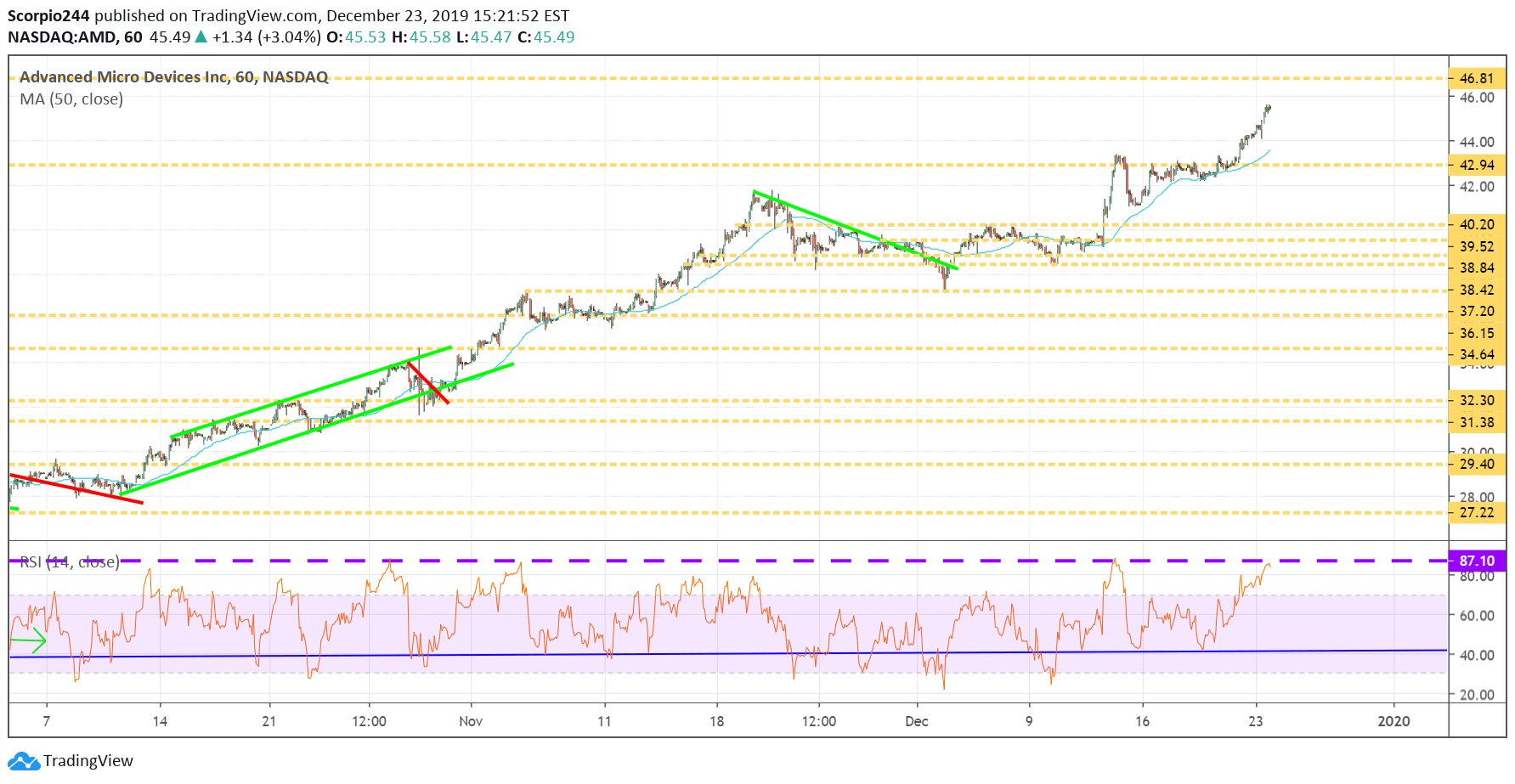Click the 20.00 RSI axis value

(x=1477, y=695)
